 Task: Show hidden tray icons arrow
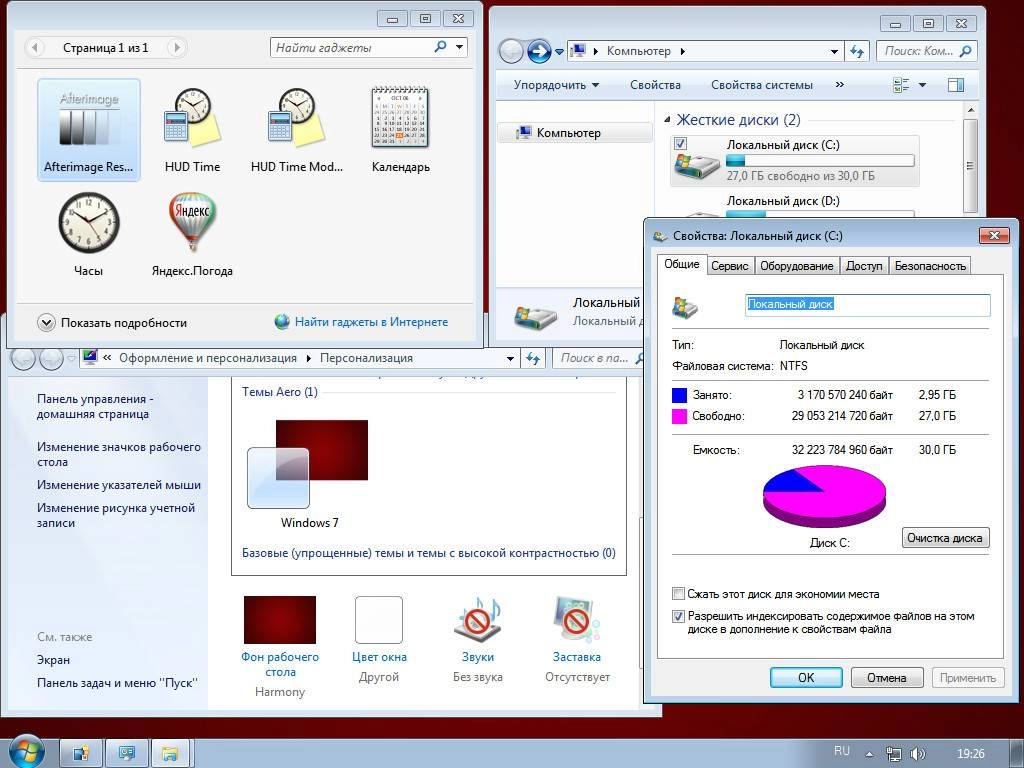(869, 754)
